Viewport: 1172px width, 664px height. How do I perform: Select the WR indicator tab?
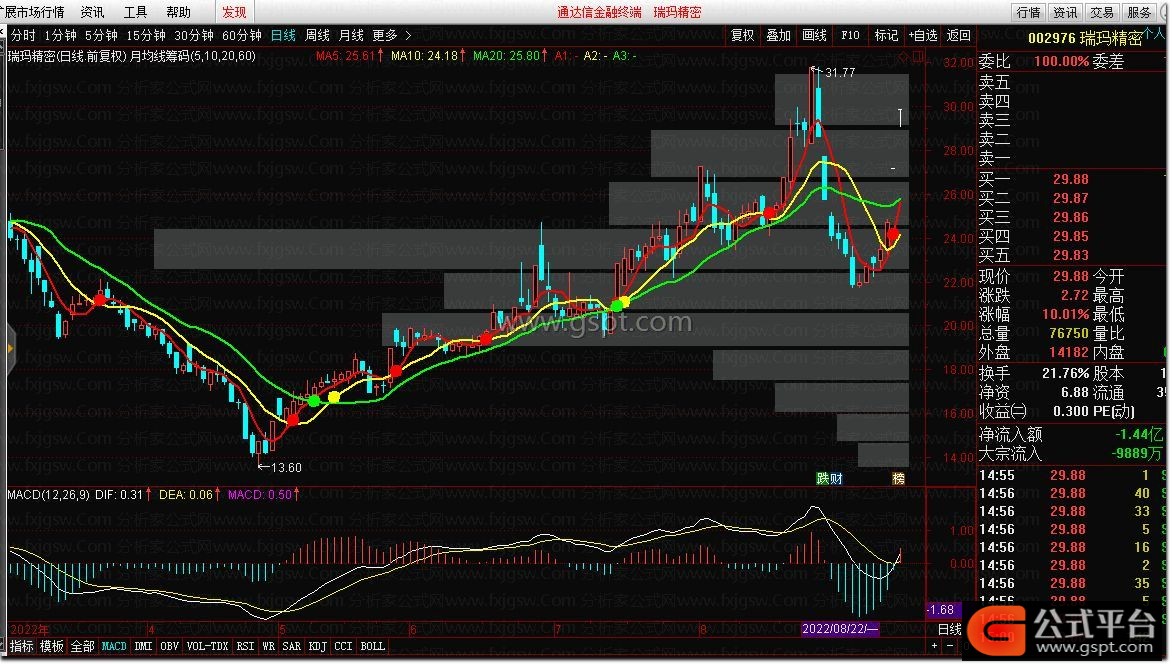pyautogui.click(x=268, y=646)
